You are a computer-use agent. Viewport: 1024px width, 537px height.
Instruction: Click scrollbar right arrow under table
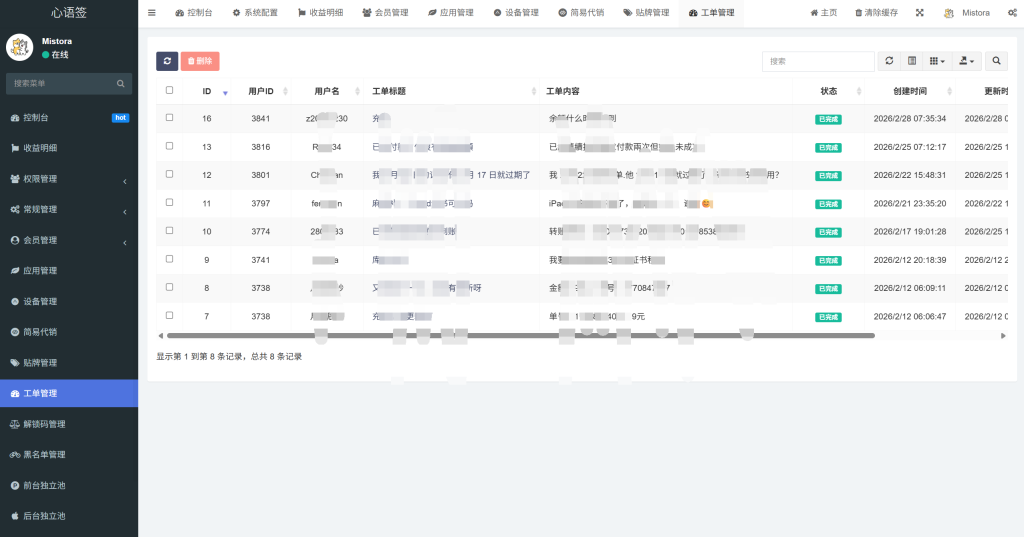1003,336
